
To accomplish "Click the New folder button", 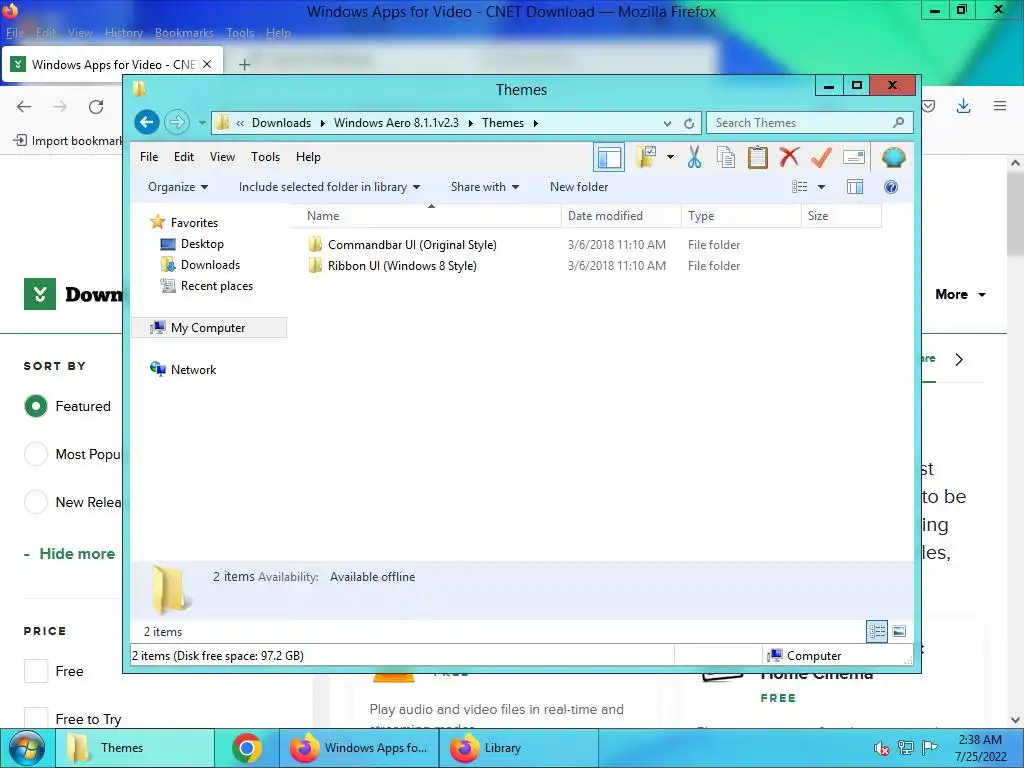I will coord(579,187).
